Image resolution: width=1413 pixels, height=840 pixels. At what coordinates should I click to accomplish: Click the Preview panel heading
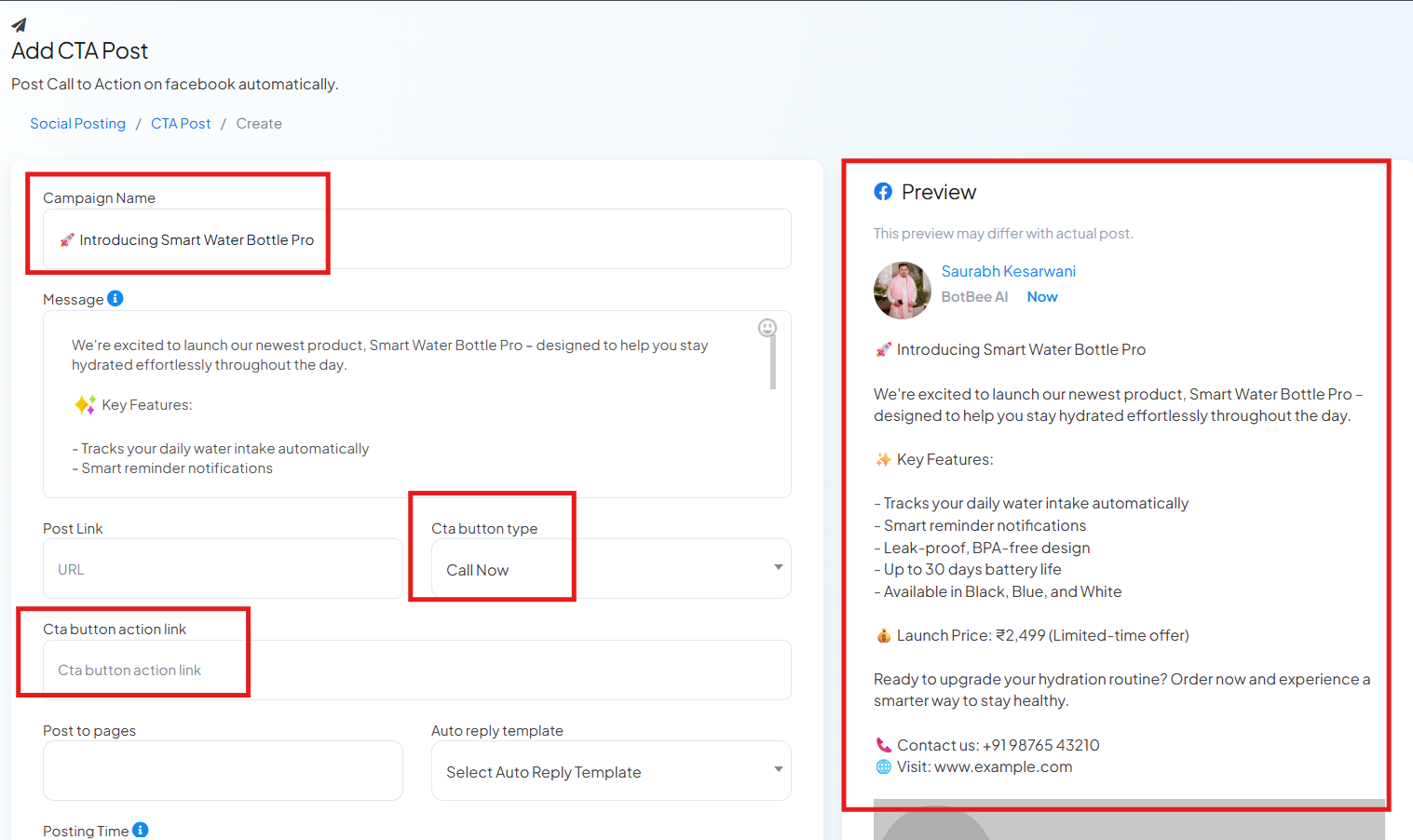[x=939, y=192]
